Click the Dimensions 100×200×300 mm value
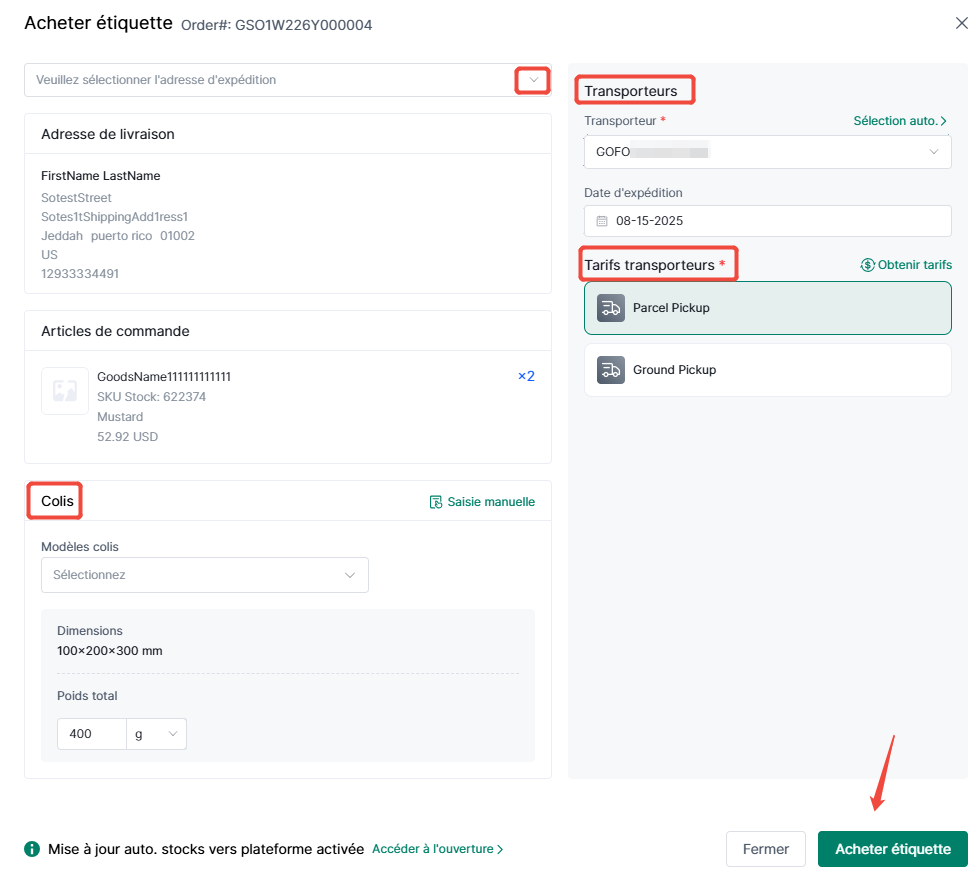Screen dimensions: 977x873 [110, 651]
